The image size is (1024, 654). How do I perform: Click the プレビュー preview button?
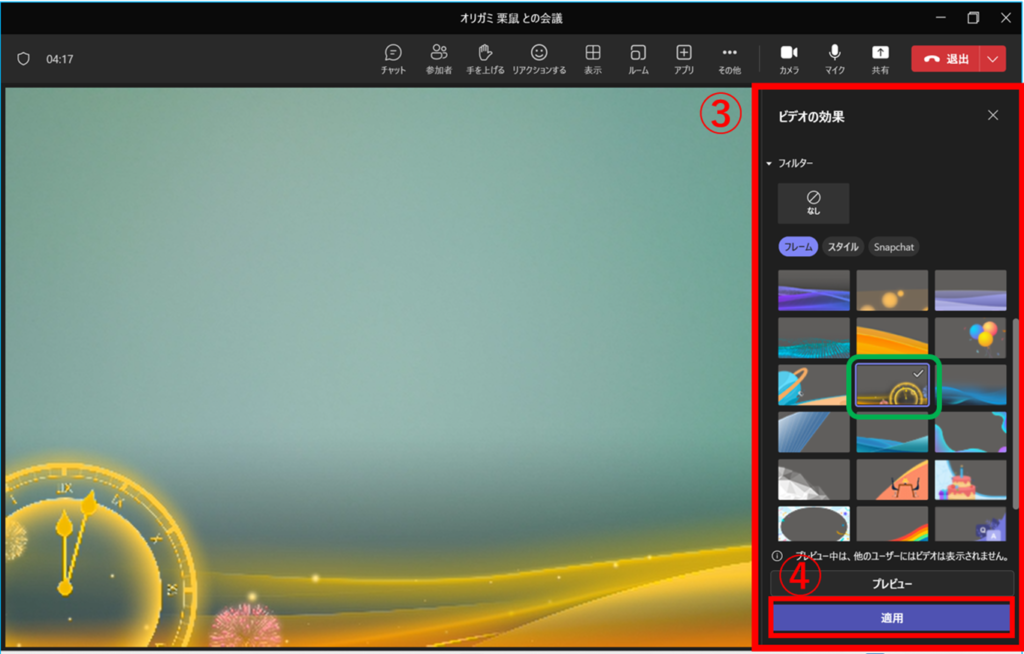(891, 583)
